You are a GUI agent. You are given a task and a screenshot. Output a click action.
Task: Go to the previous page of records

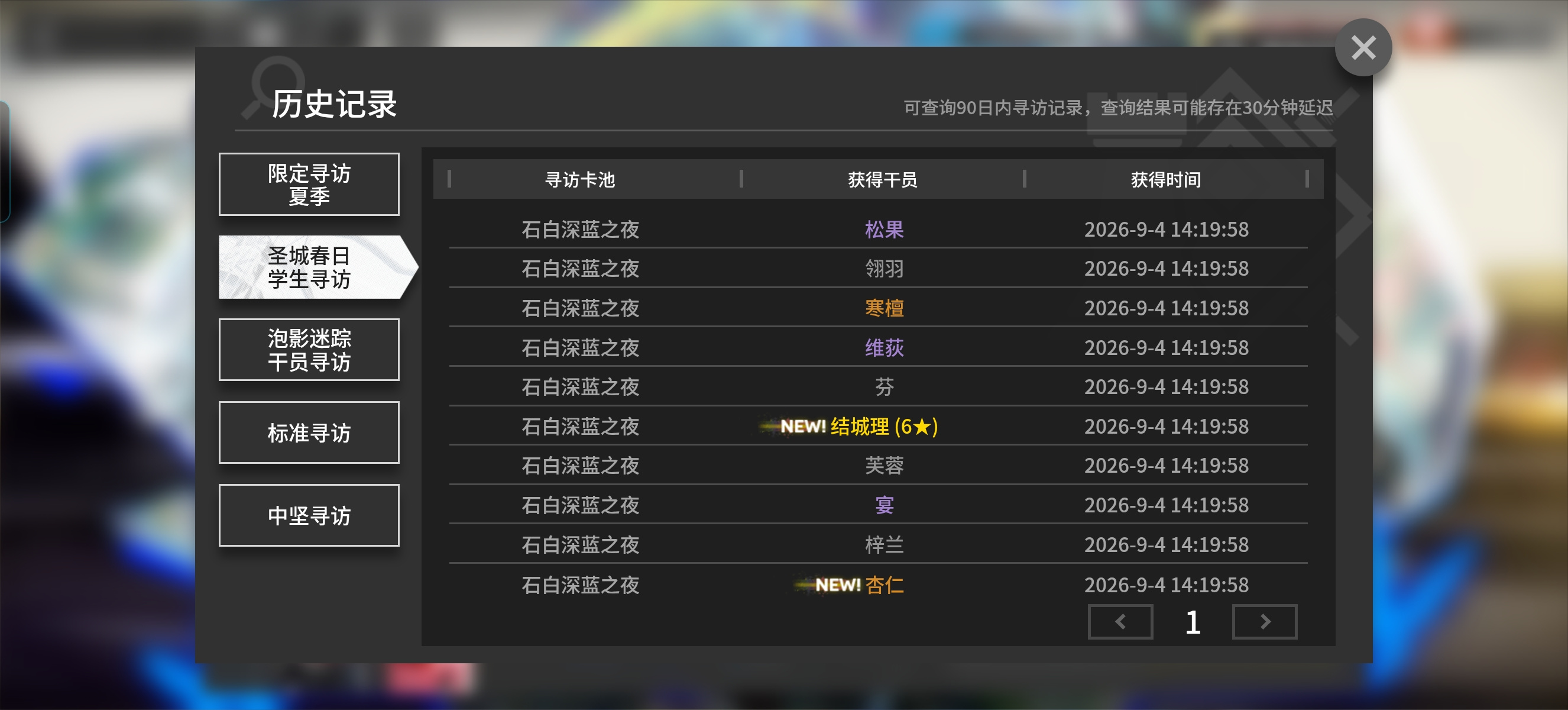tap(1120, 622)
